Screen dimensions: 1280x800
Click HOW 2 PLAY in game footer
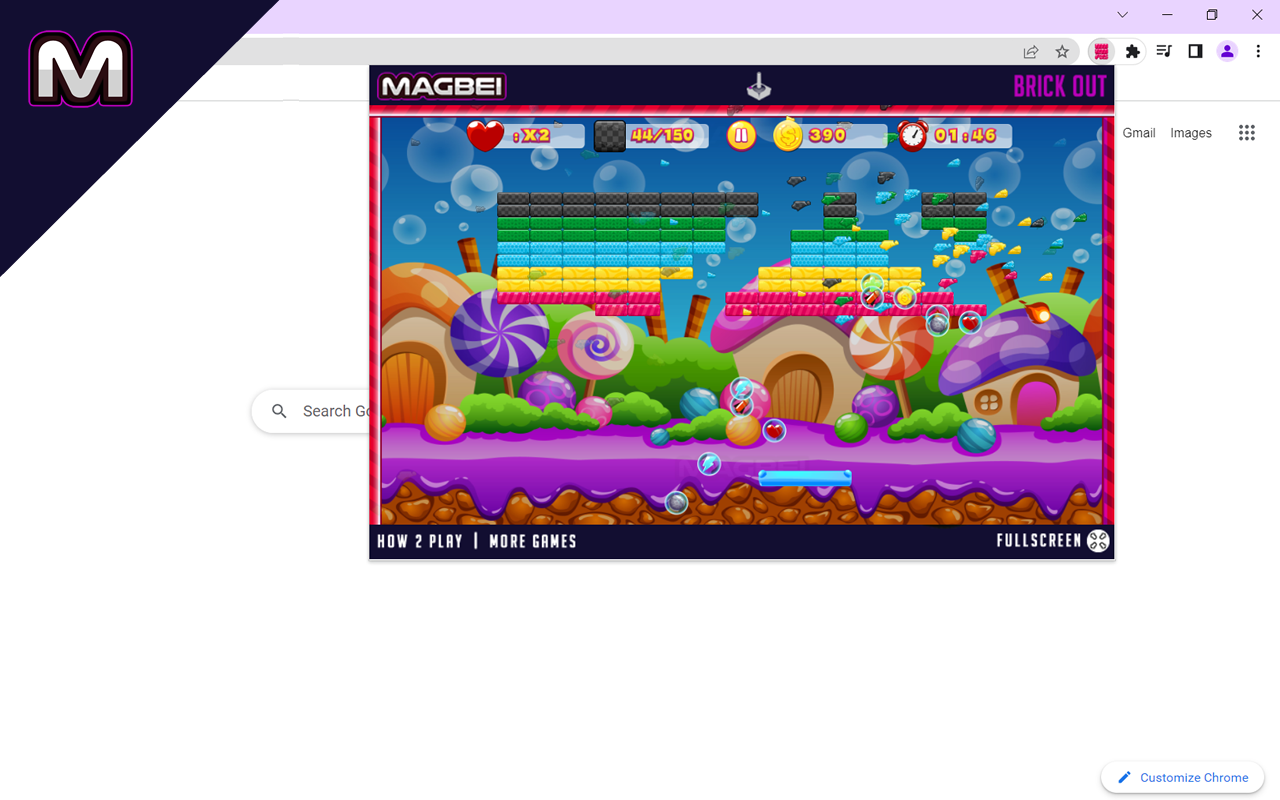point(419,541)
